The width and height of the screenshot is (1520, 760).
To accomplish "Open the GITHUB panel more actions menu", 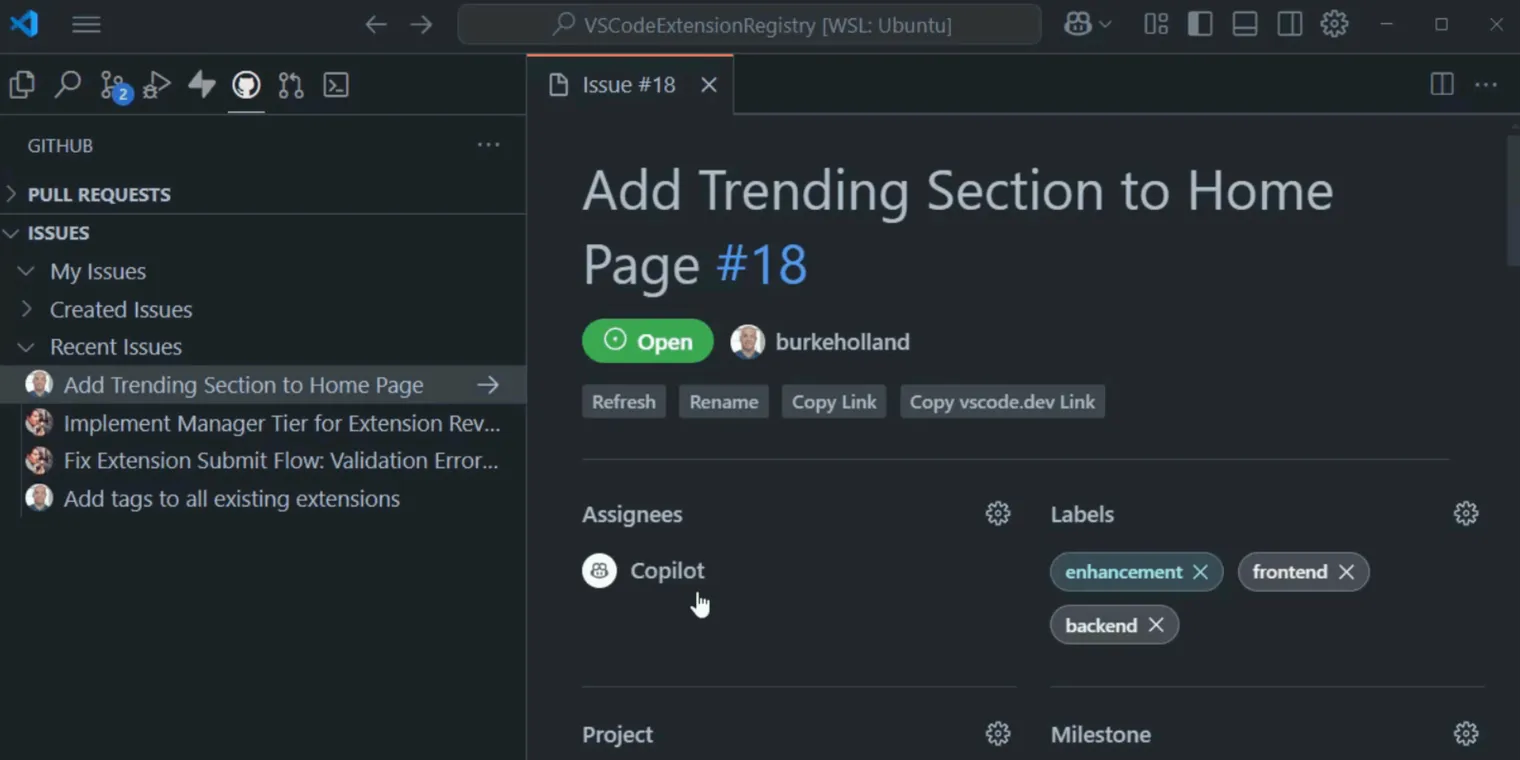I will click(x=488, y=145).
